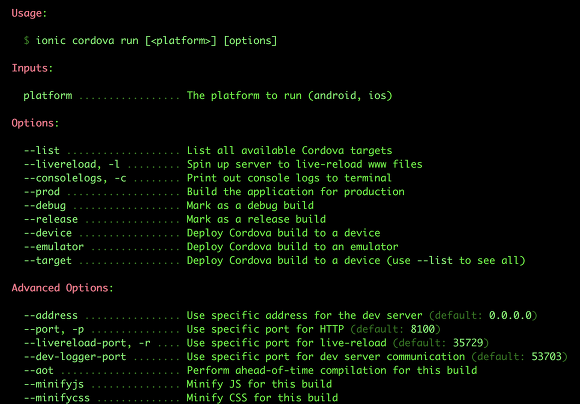Click the "--address" option flag
580x404 pixels.
tap(51, 315)
